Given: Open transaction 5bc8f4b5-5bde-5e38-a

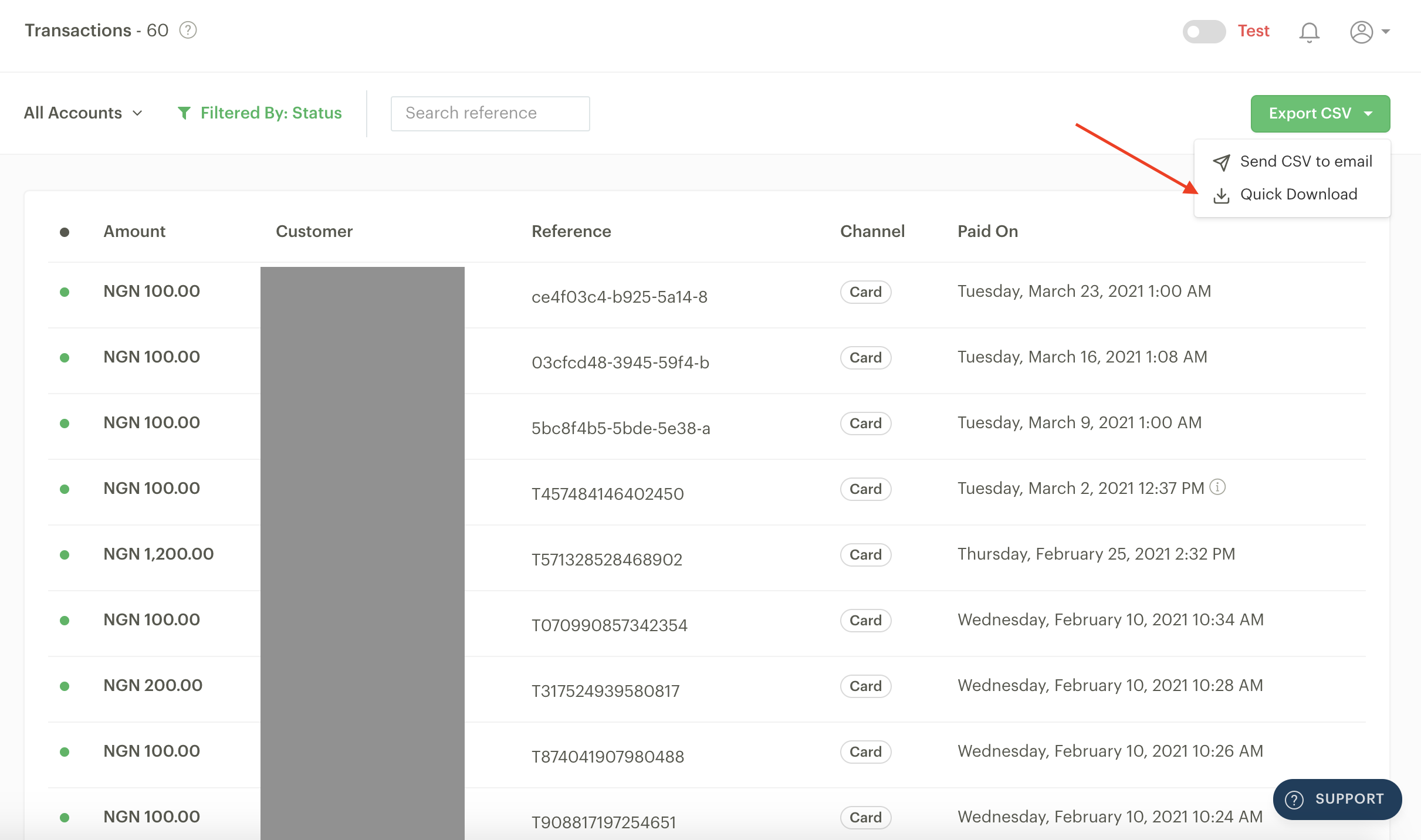Looking at the screenshot, I should pyautogui.click(x=621, y=428).
